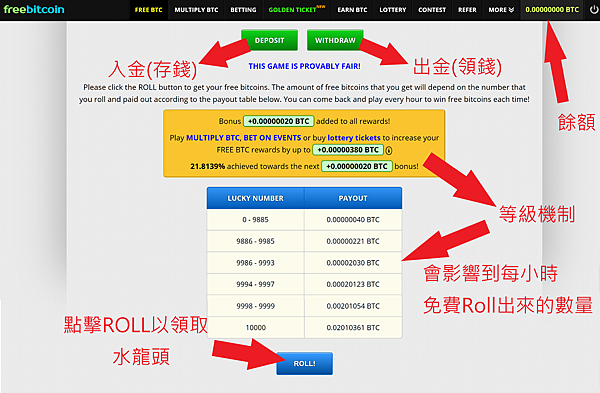Click the 10000 lucky number cell
Image resolution: width=600 pixels, height=393 pixels.
tap(256, 328)
